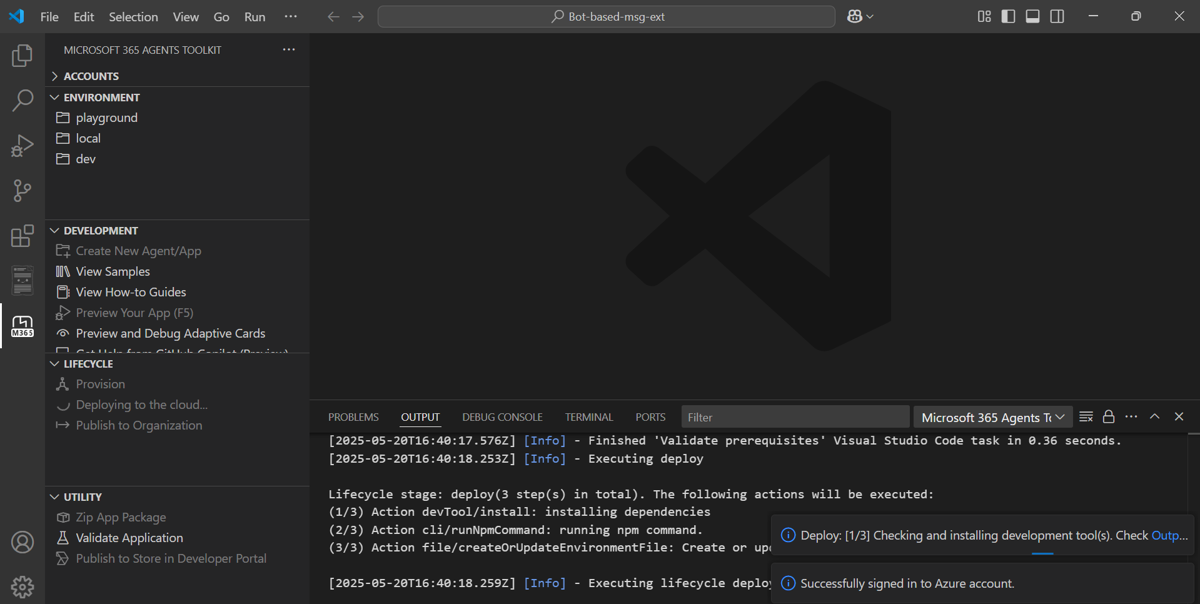The image size is (1200, 604).
Task: Open the Manage gear menu
Action: (22, 587)
